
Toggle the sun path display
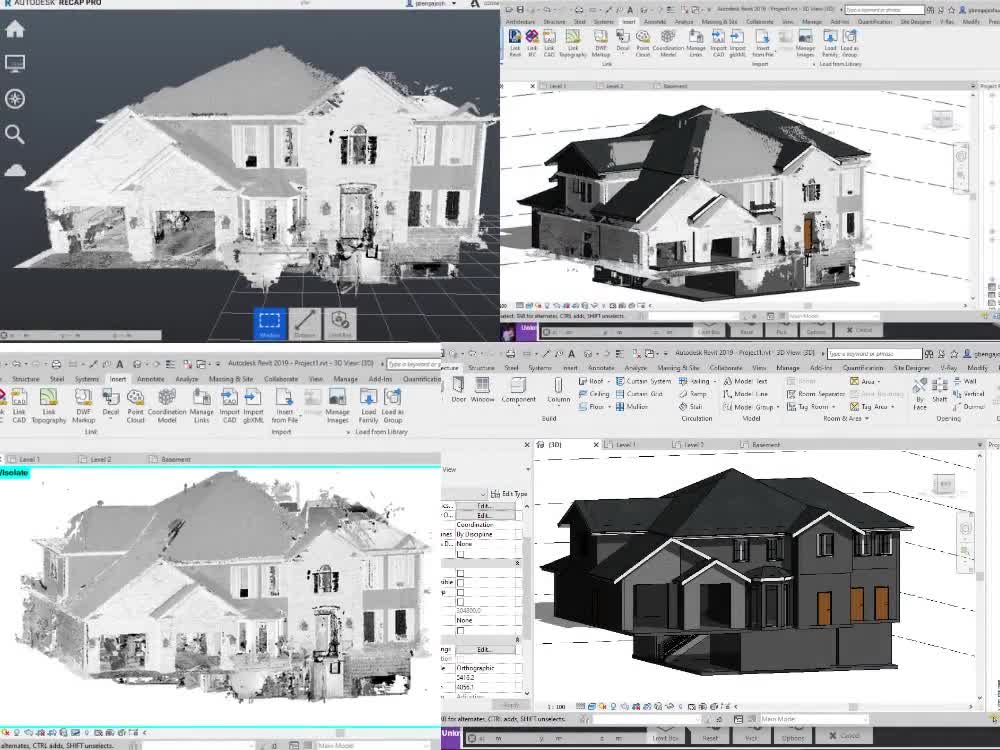(602, 706)
